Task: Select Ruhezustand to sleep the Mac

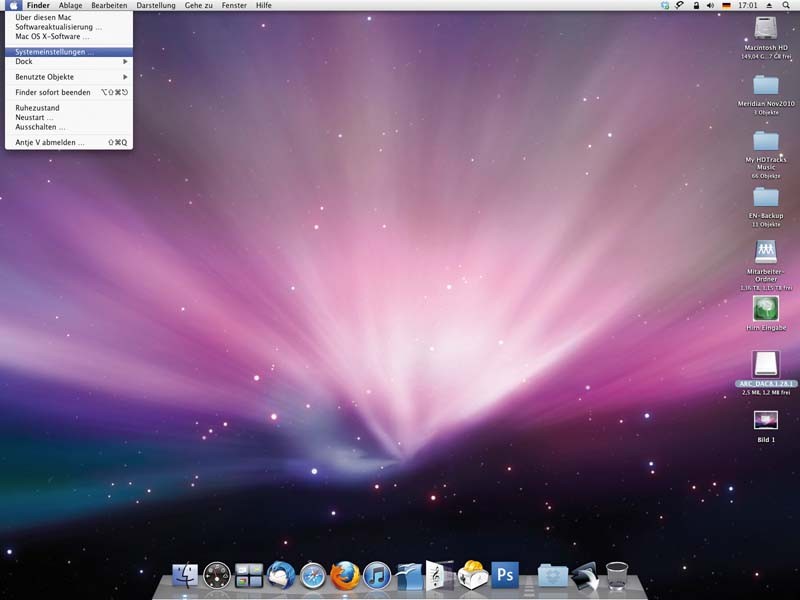Action: point(69,108)
